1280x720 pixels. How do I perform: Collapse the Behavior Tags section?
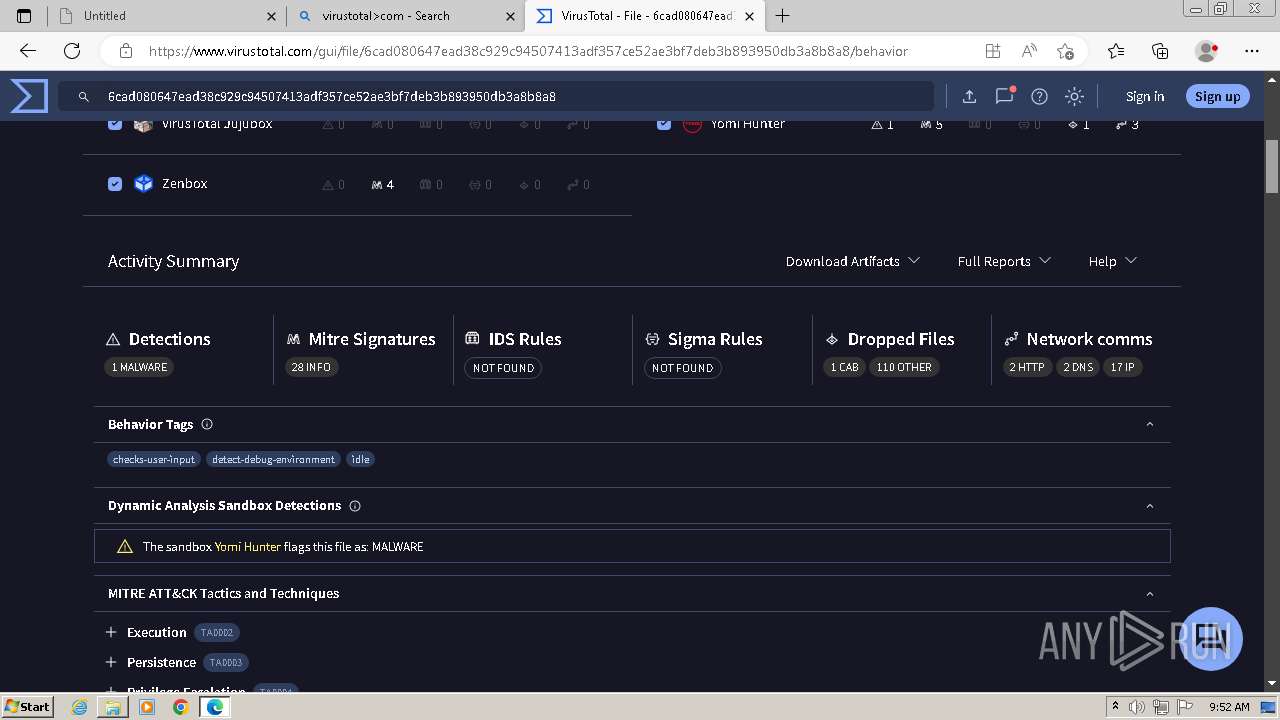1149,424
